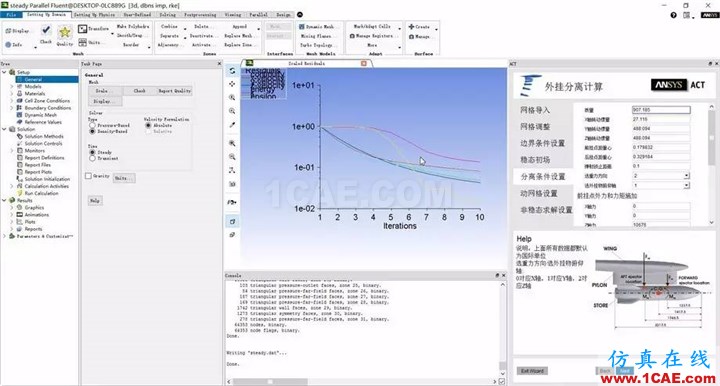Expand Cell Zone Conditions in the tree

(x=12, y=101)
